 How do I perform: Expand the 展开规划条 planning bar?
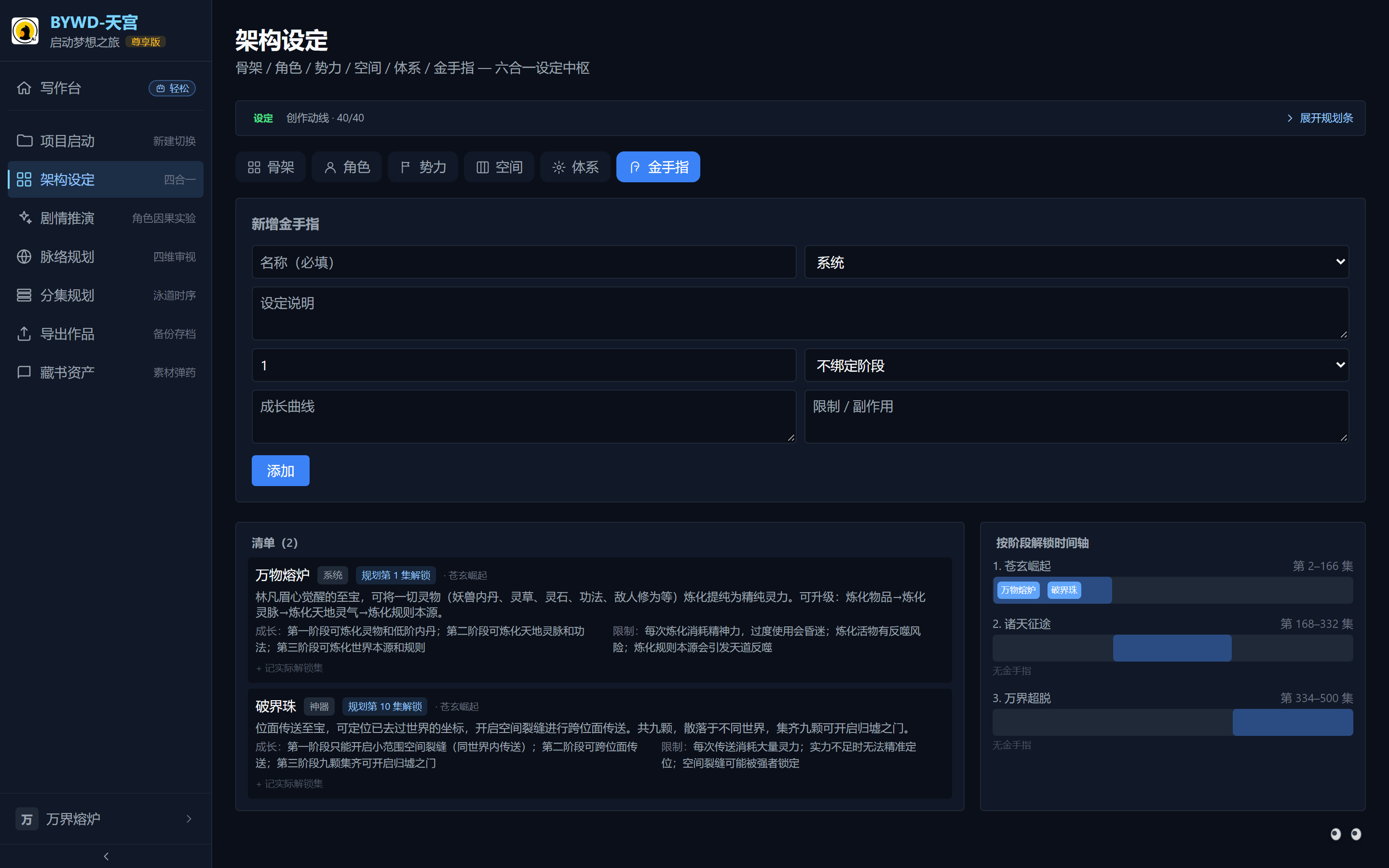coord(1320,118)
